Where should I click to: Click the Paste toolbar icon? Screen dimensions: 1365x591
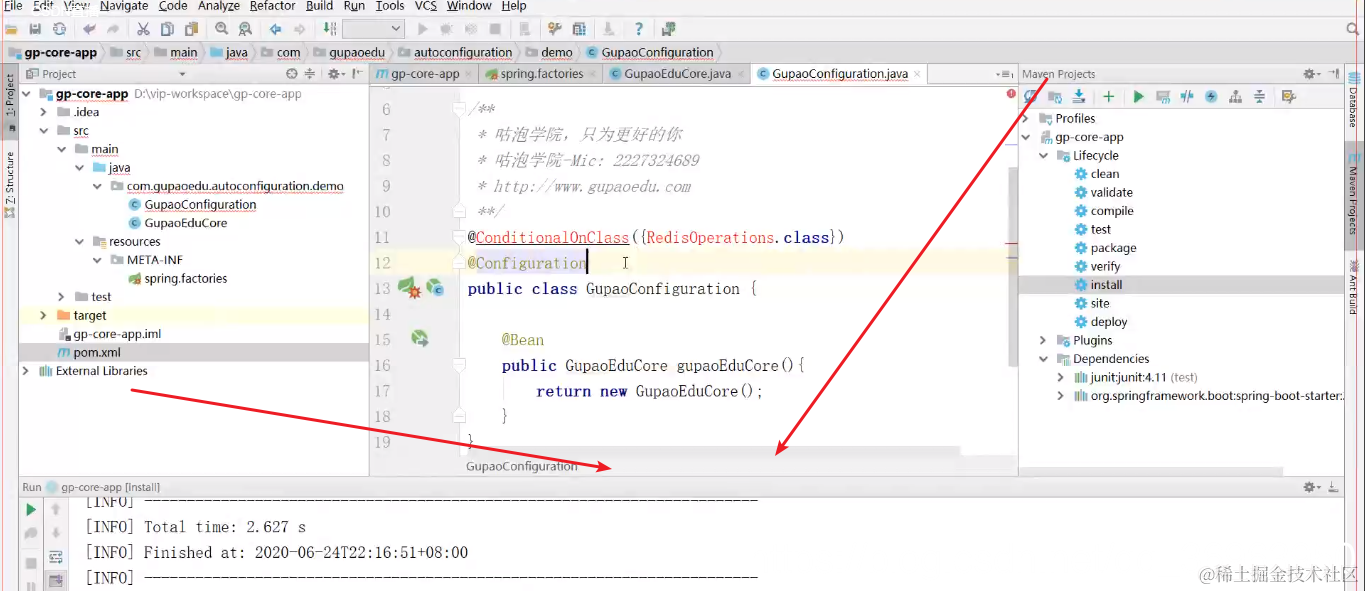(x=190, y=29)
